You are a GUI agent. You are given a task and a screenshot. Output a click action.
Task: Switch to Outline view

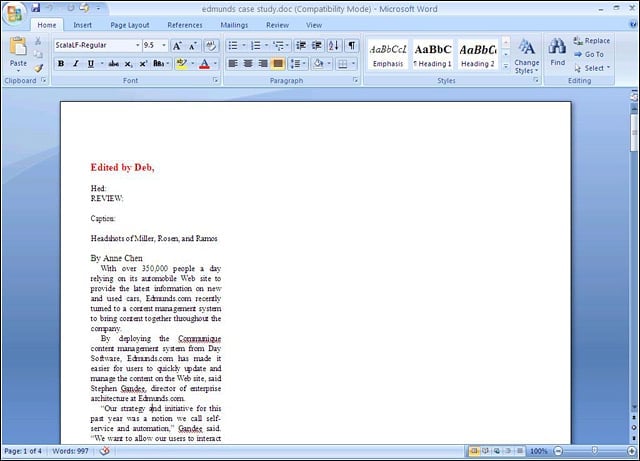click(x=508, y=451)
